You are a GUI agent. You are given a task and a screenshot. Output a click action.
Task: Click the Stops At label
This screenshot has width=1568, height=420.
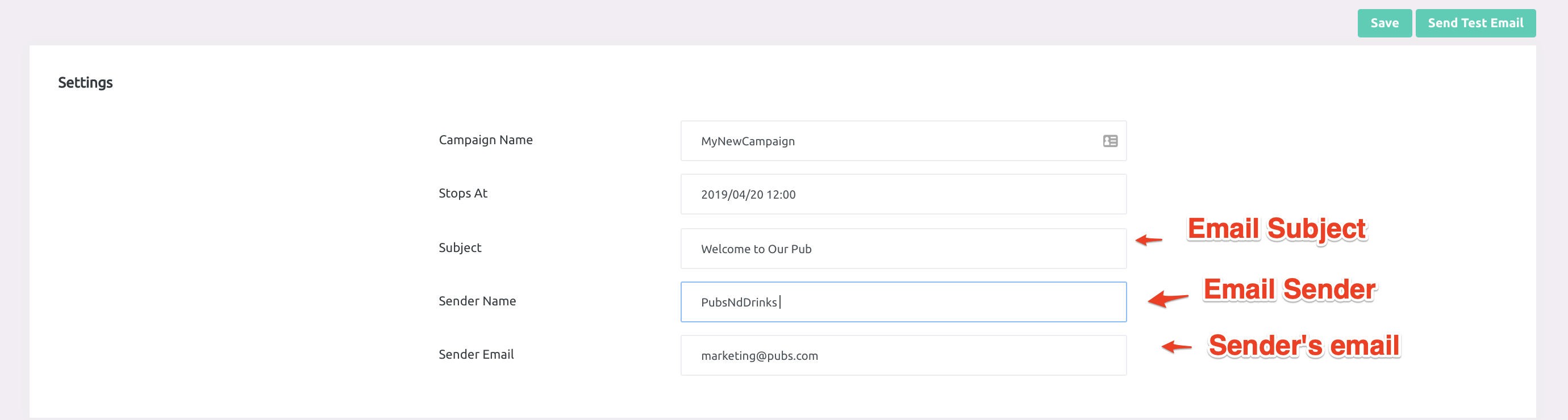tap(462, 194)
